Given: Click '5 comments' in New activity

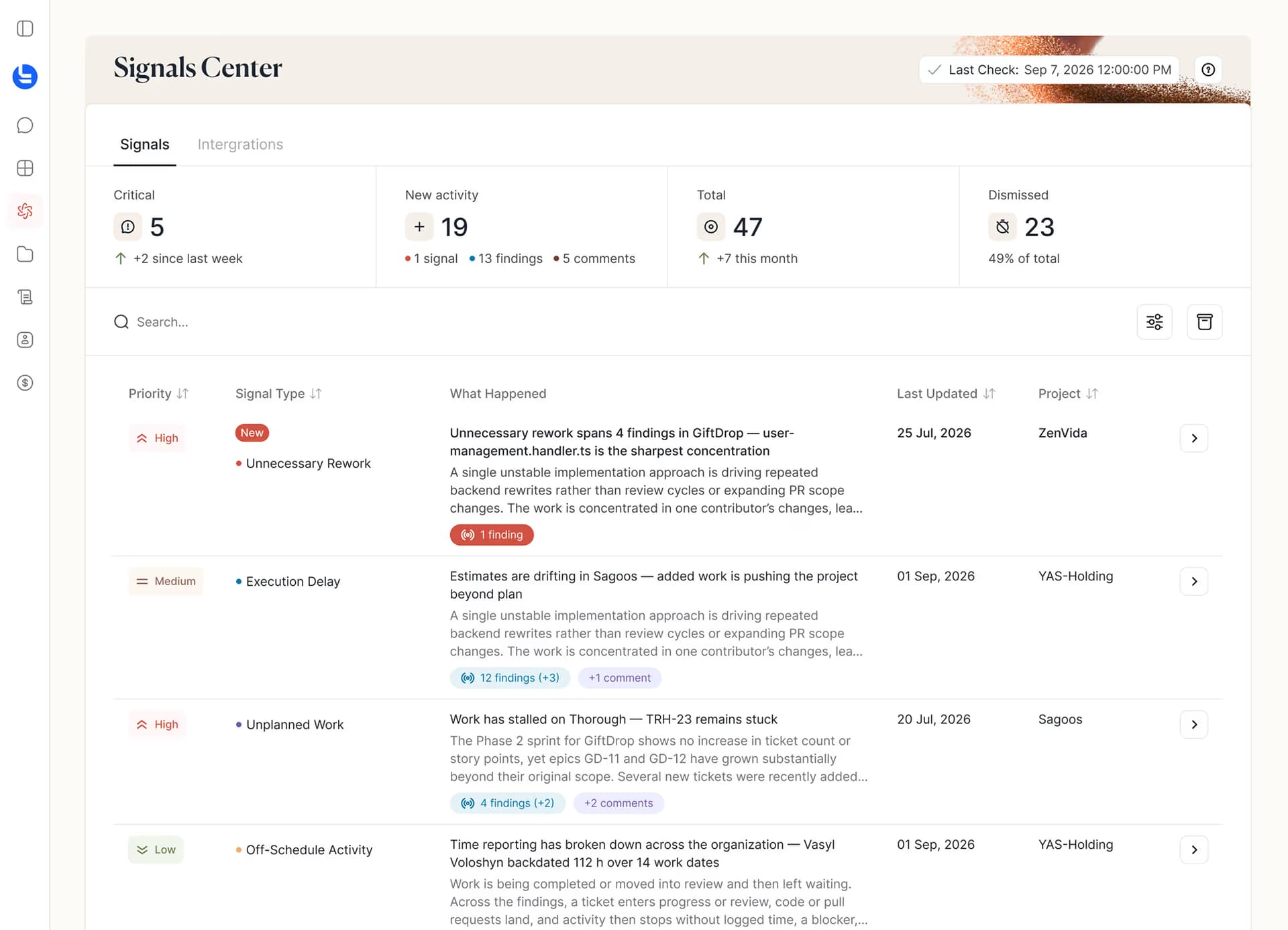Looking at the screenshot, I should click(594, 259).
